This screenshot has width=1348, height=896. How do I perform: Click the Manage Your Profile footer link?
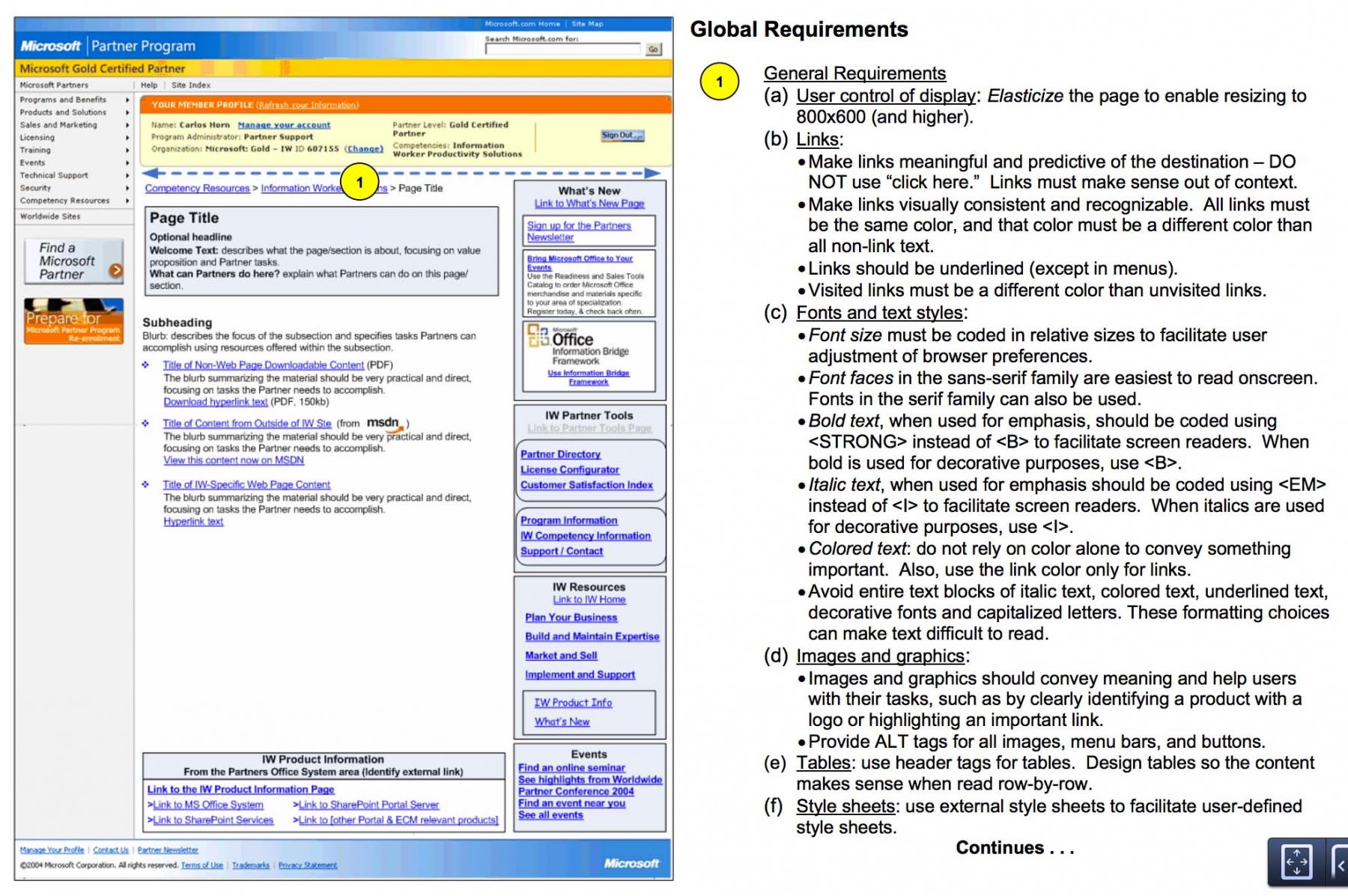(52, 850)
